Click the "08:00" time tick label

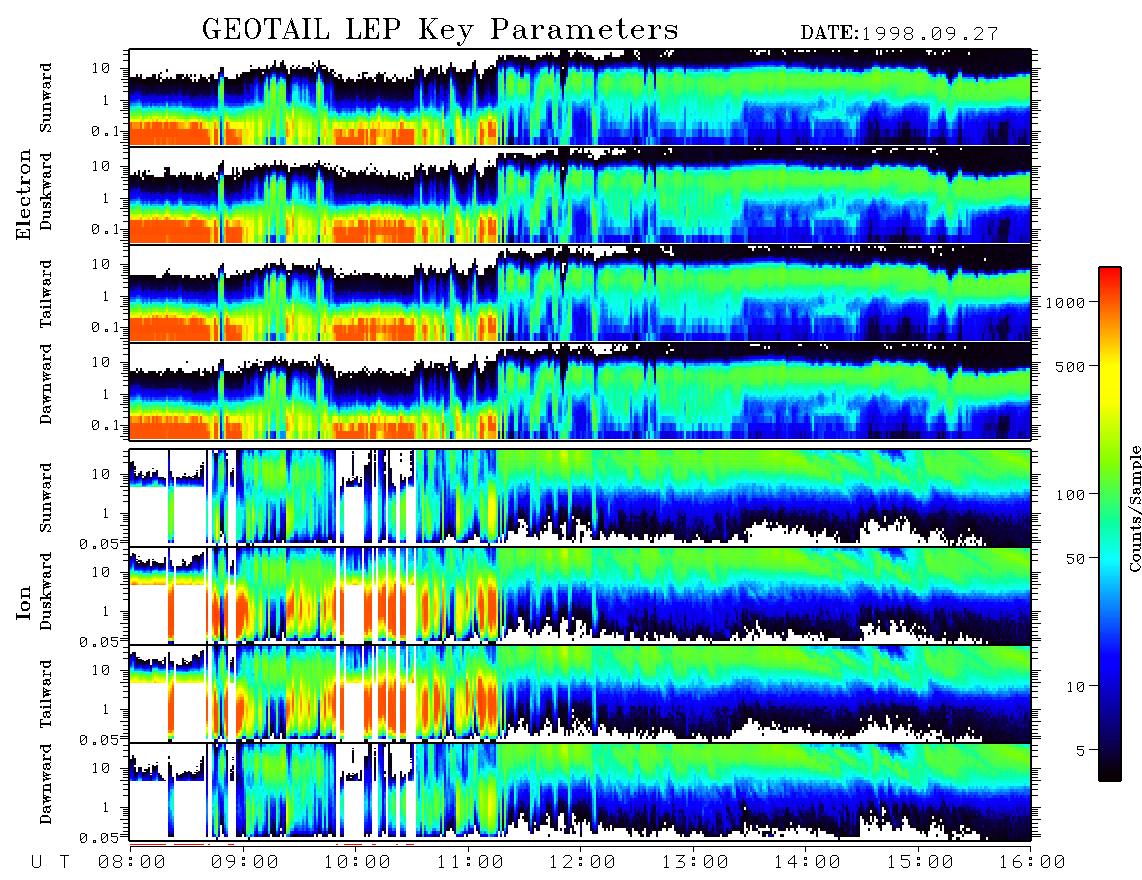point(132,863)
